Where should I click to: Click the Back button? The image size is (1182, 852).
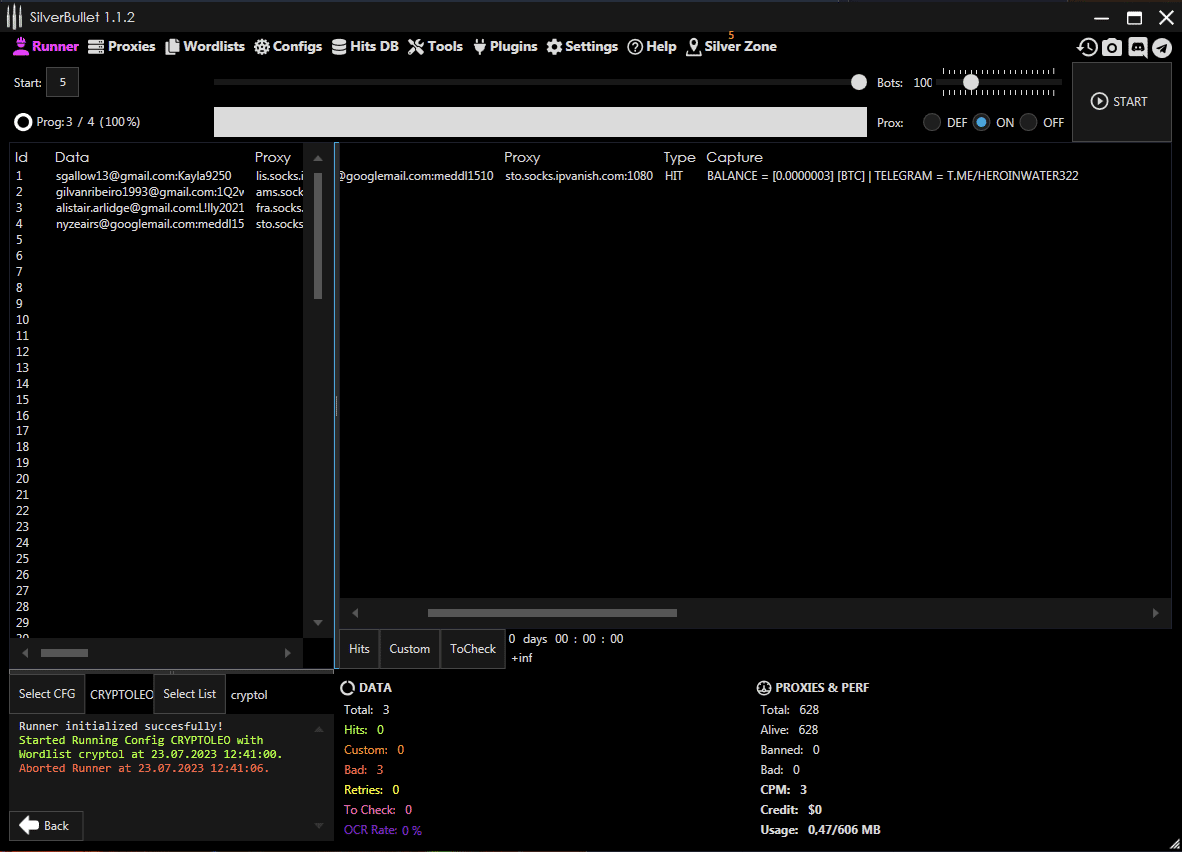(46, 825)
